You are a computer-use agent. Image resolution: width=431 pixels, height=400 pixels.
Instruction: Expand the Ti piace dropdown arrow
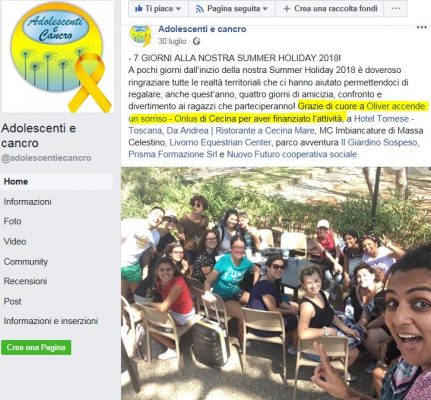(x=178, y=9)
